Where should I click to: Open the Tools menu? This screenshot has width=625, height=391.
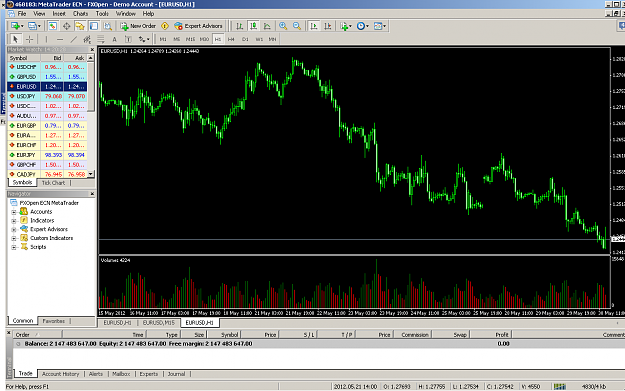(102, 14)
